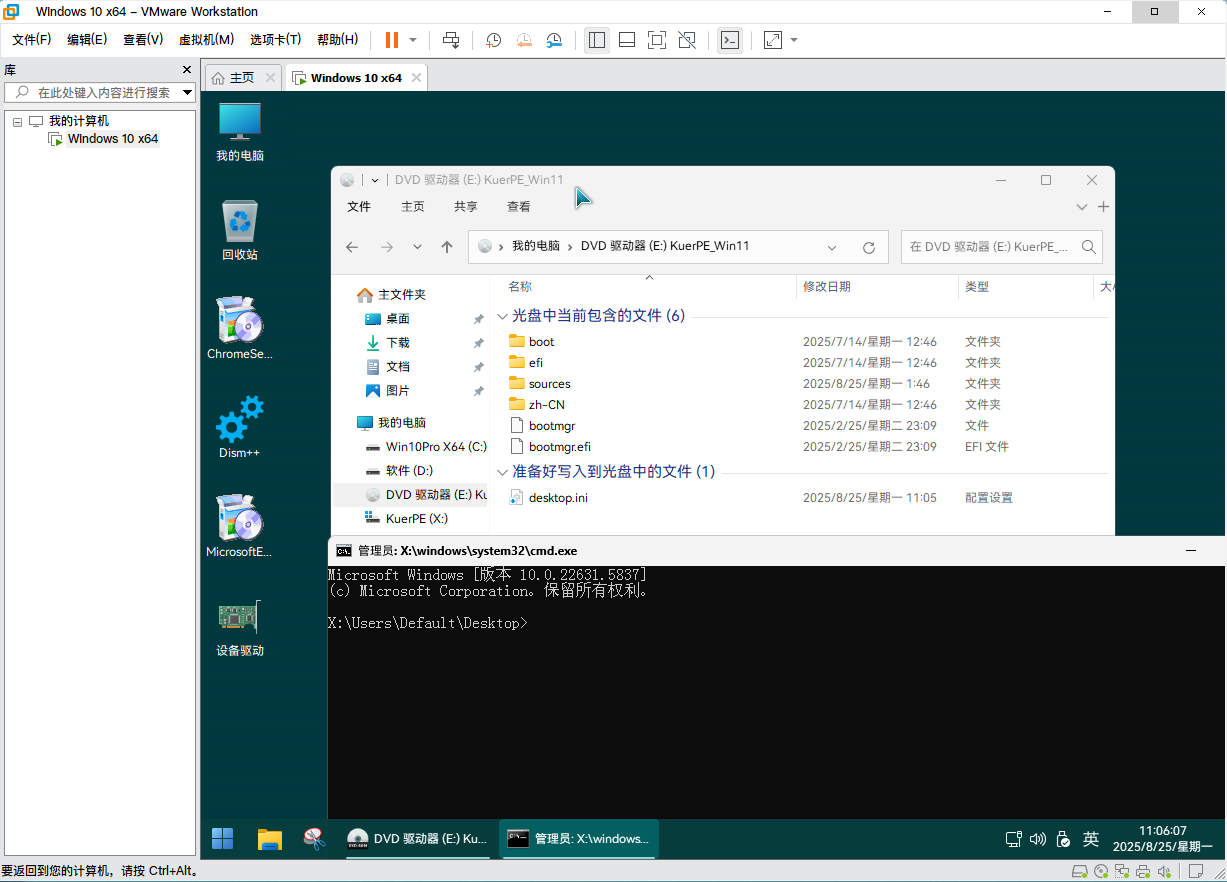Screen dimensions: 1227x882
Task: Open recent locations dropdown in Explorer
Action: click(x=418, y=247)
